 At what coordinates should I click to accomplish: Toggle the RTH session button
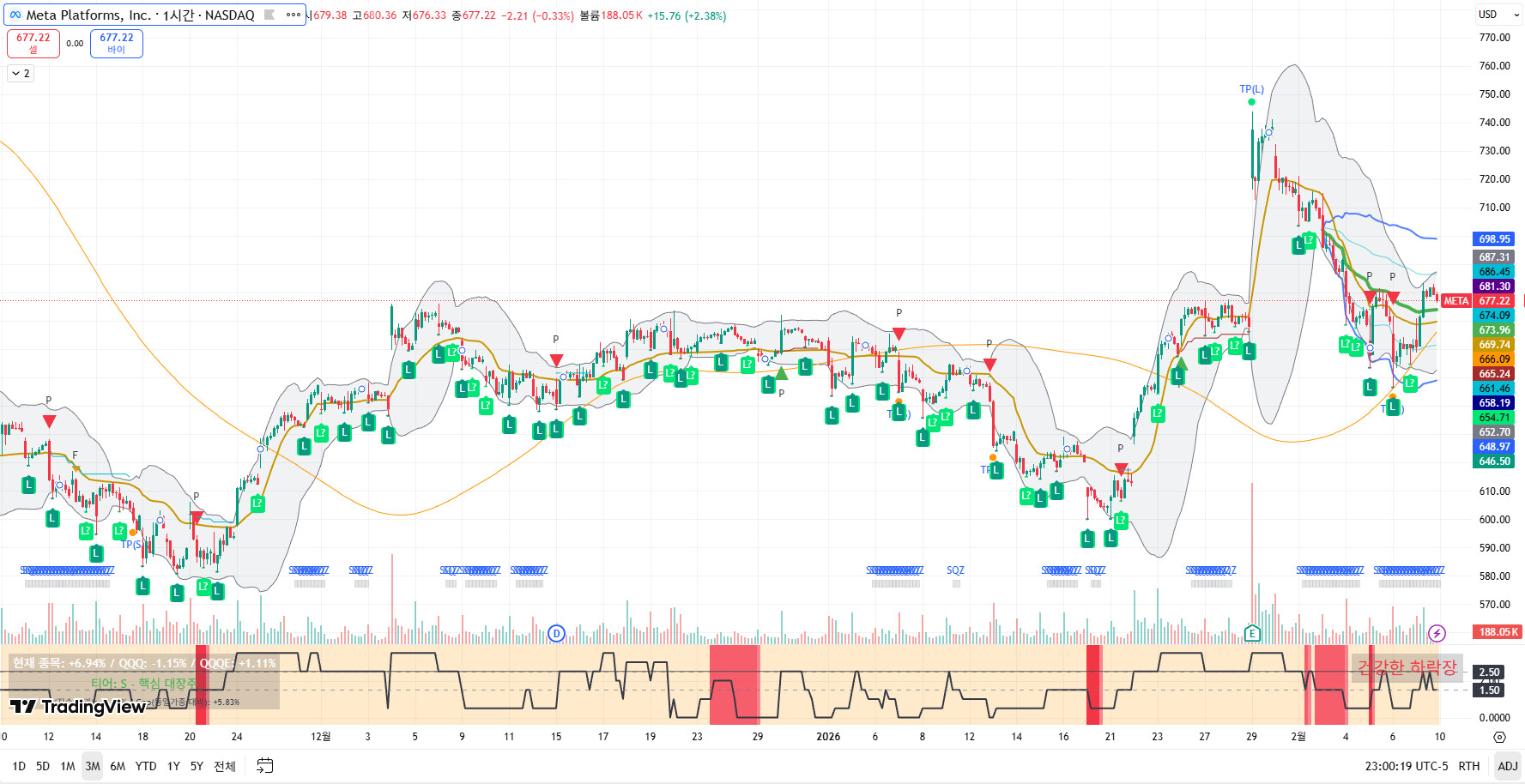coord(1469,766)
